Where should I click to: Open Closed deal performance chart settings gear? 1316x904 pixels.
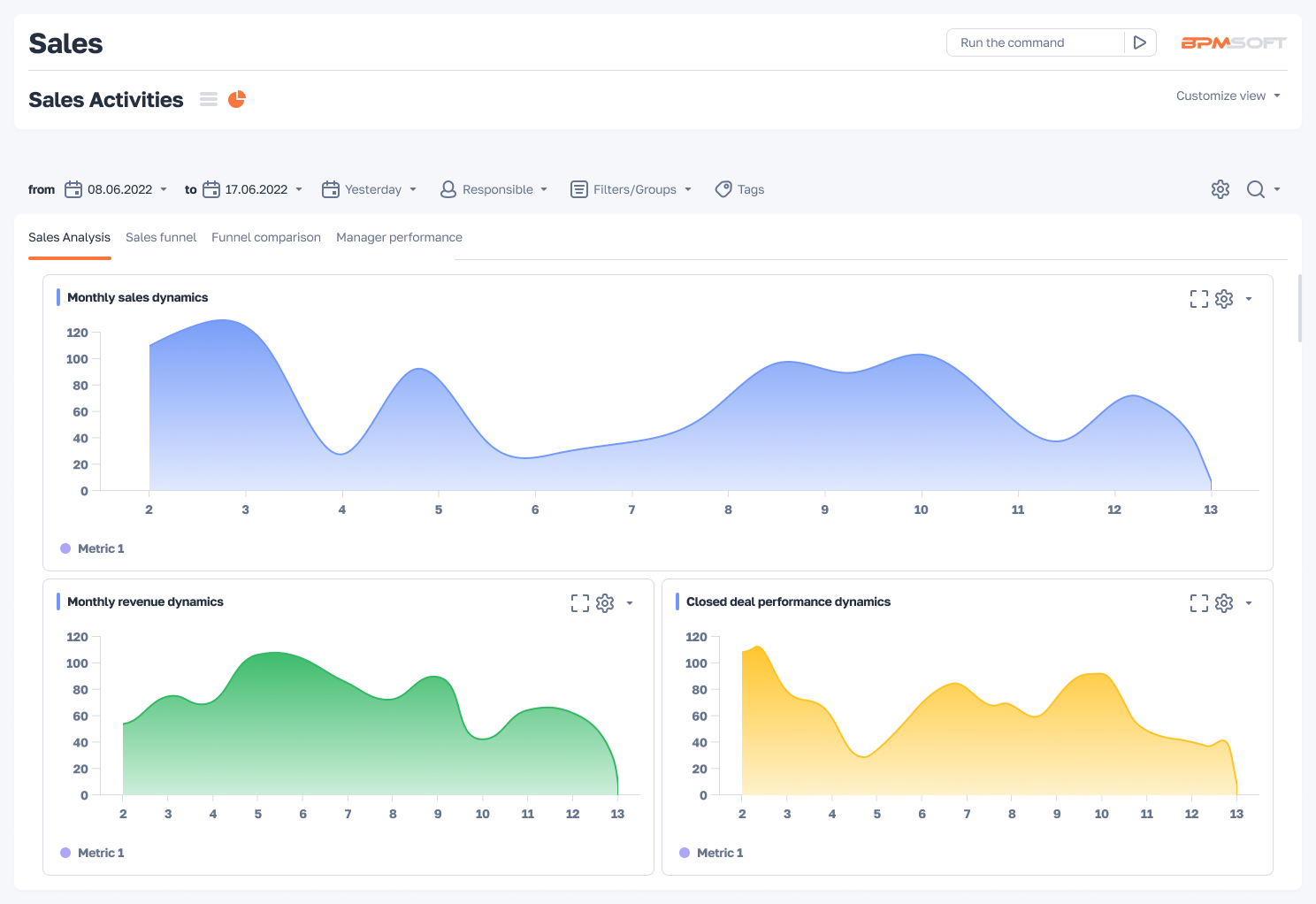(1224, 603)
